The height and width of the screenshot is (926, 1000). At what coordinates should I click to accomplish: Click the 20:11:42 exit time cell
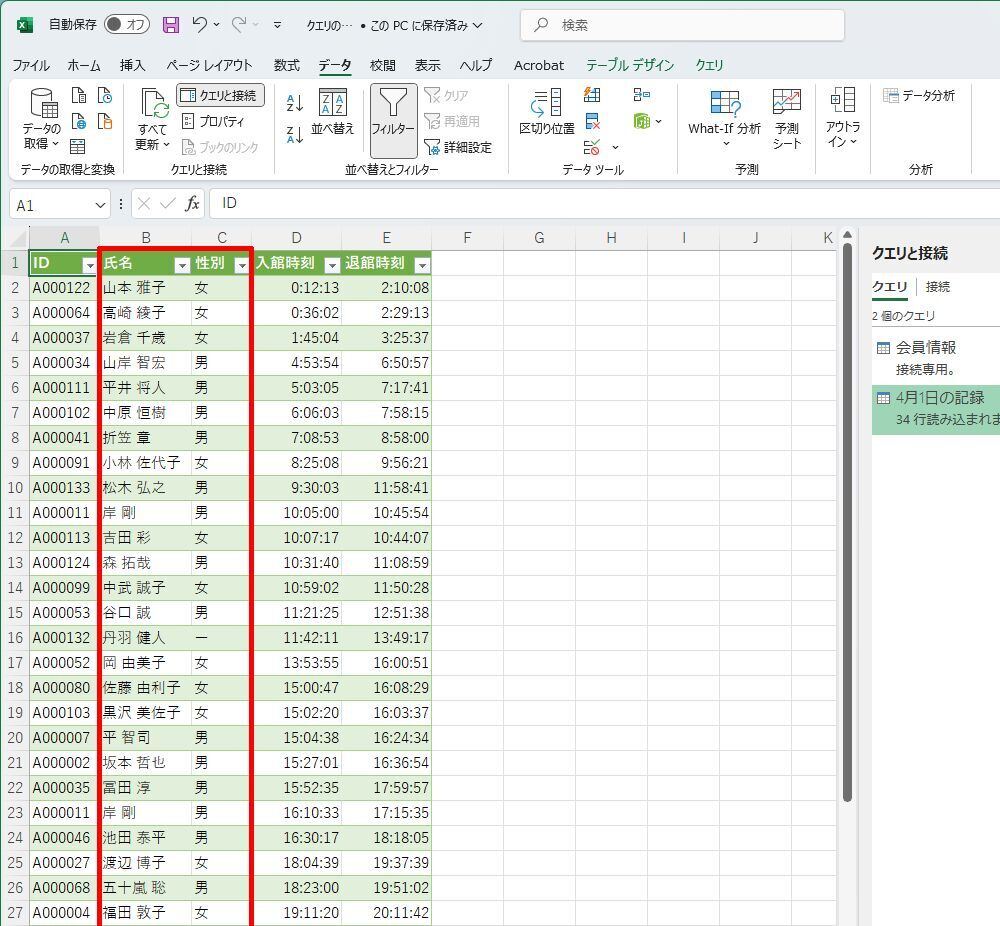point(386,913)
